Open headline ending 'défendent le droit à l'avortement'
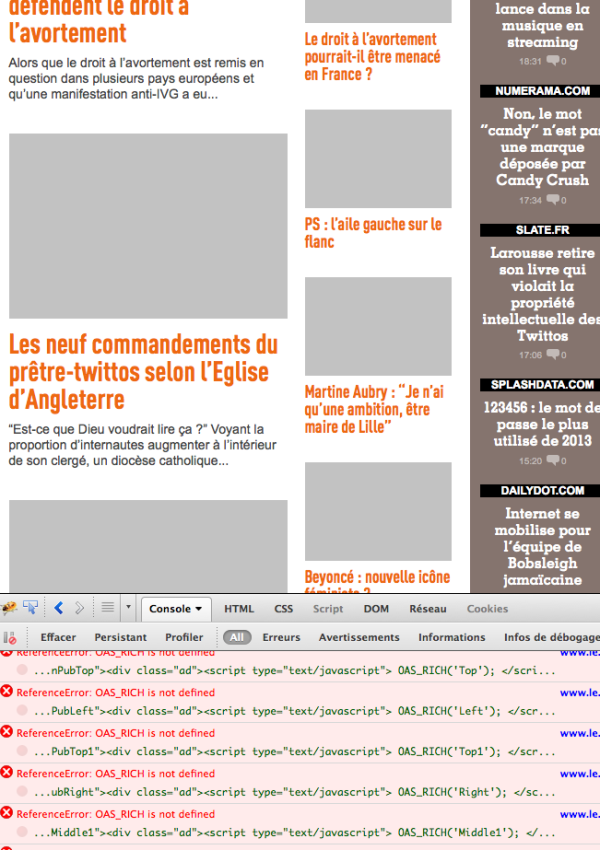The image size is (600, 850). tap(99, 22)
